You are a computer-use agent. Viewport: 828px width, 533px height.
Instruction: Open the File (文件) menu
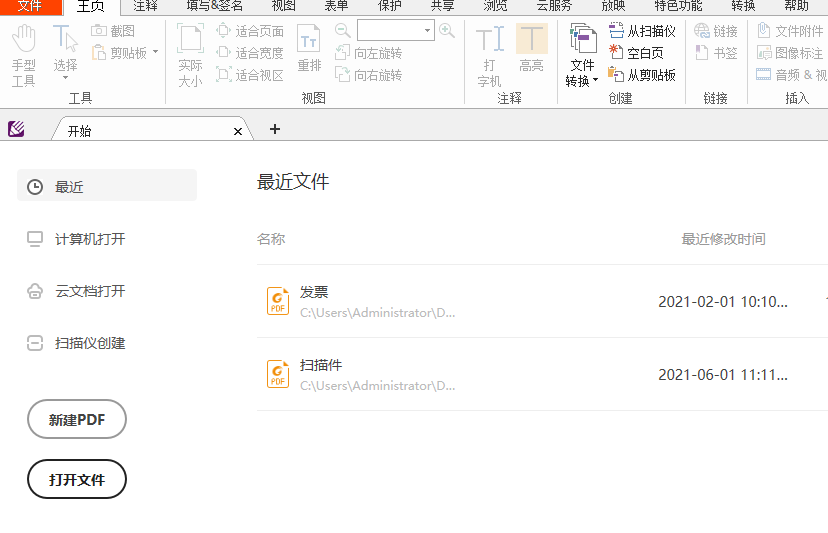[30, 6]
